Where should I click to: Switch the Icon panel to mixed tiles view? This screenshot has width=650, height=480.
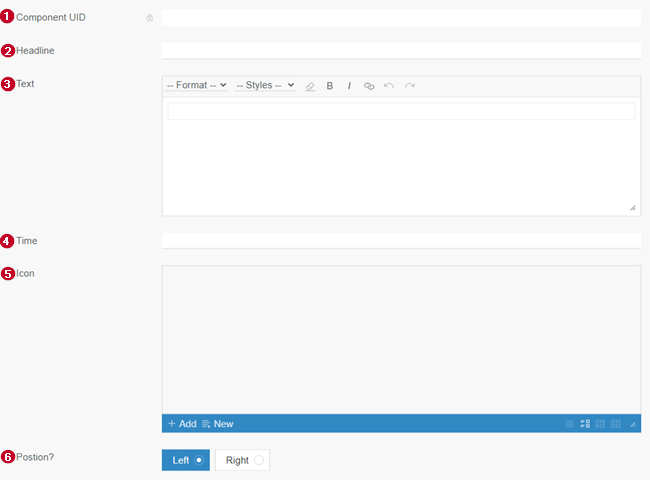[x=600, y=424]
